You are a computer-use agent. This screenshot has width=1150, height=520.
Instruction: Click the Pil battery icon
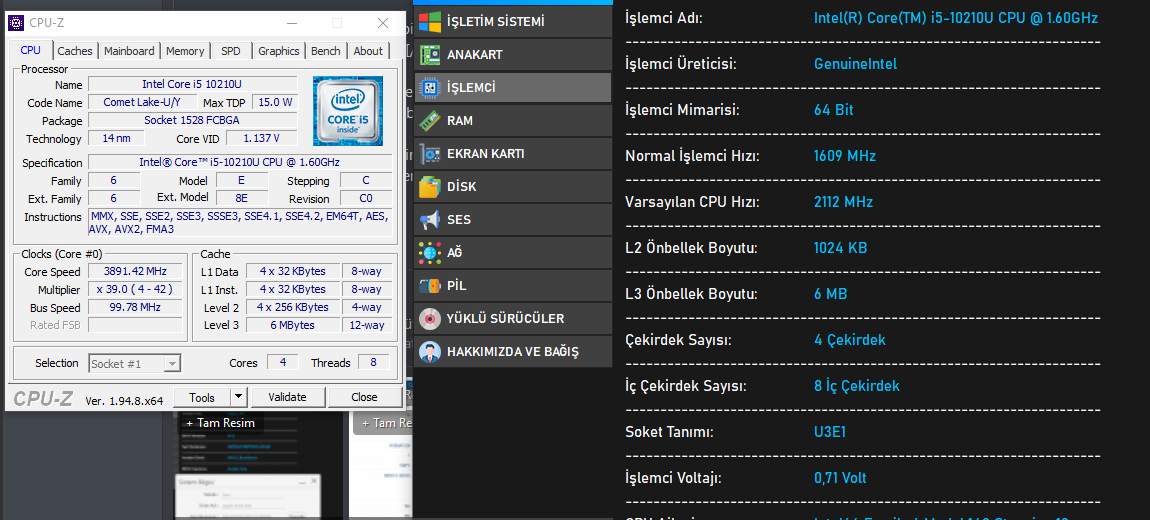click(x=429, y=285)
